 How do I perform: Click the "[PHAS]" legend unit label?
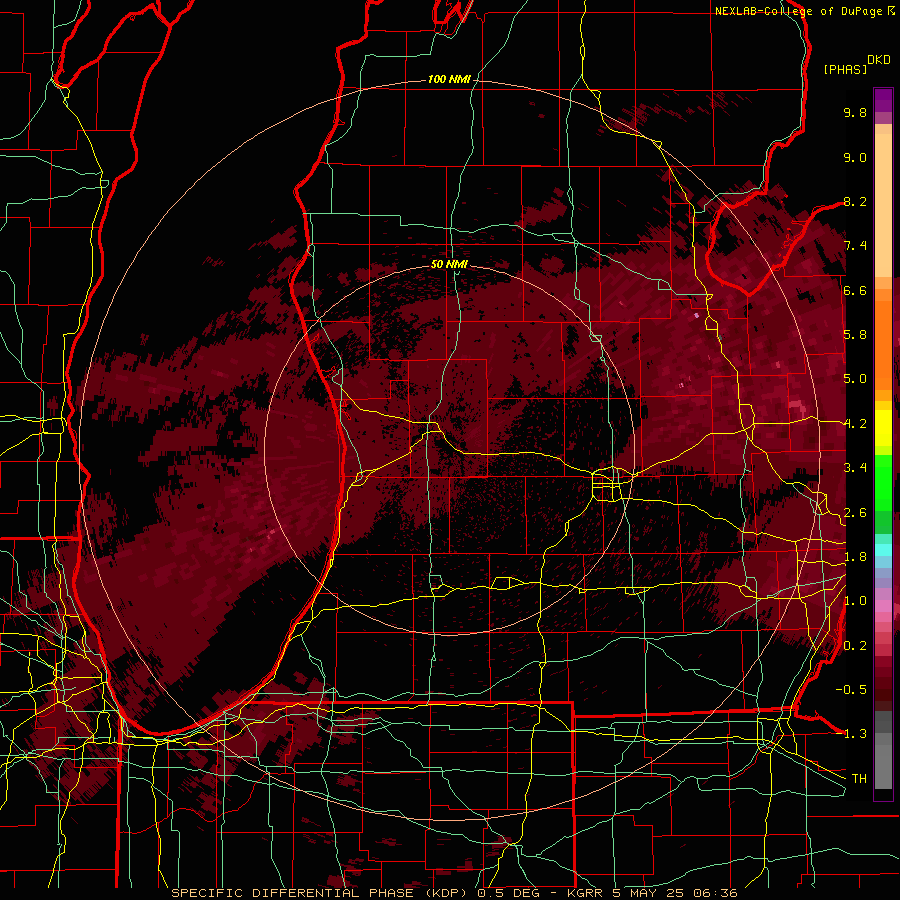tap(845, 69)
